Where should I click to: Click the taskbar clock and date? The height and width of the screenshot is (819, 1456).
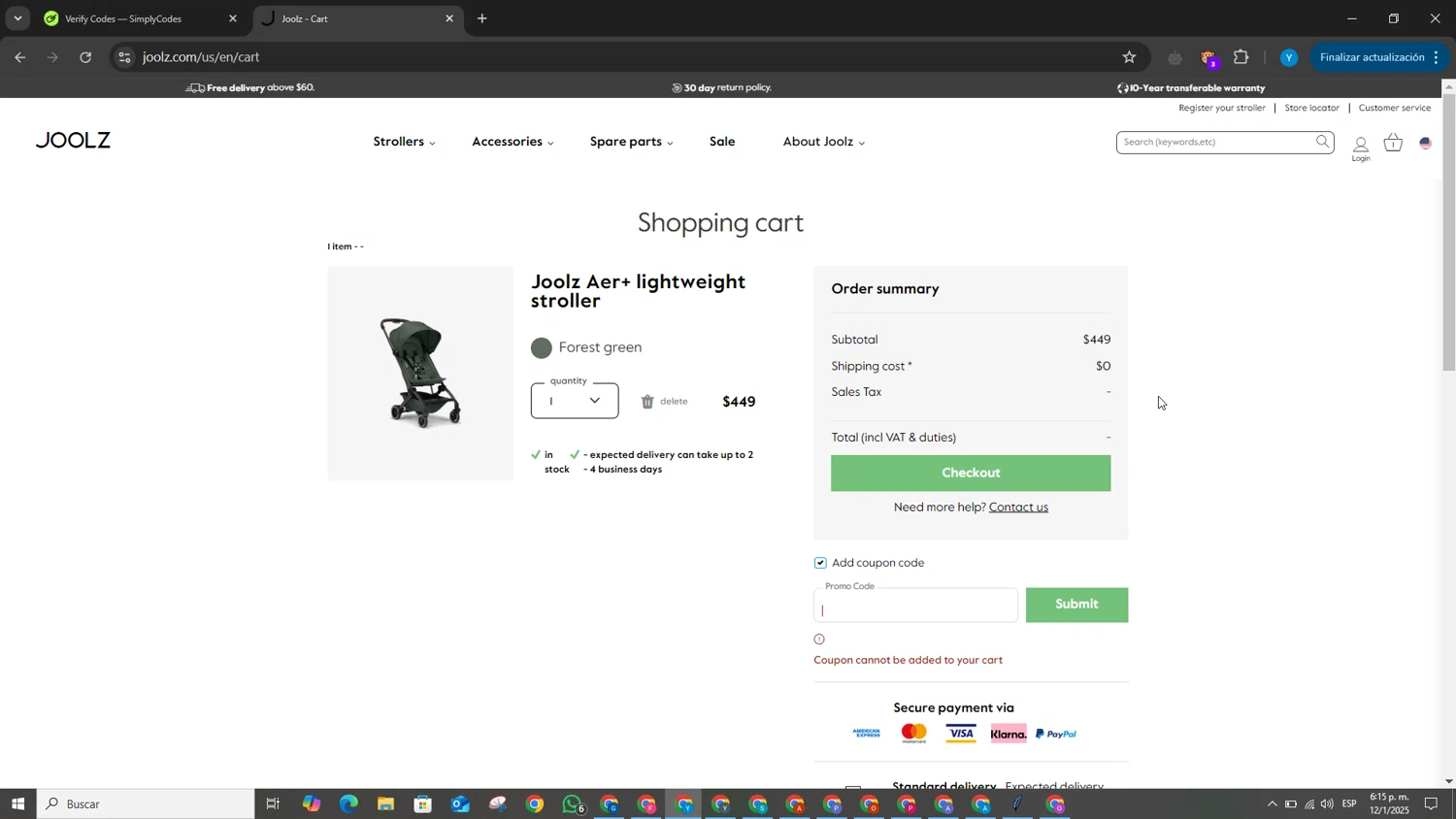(1389, 803)
